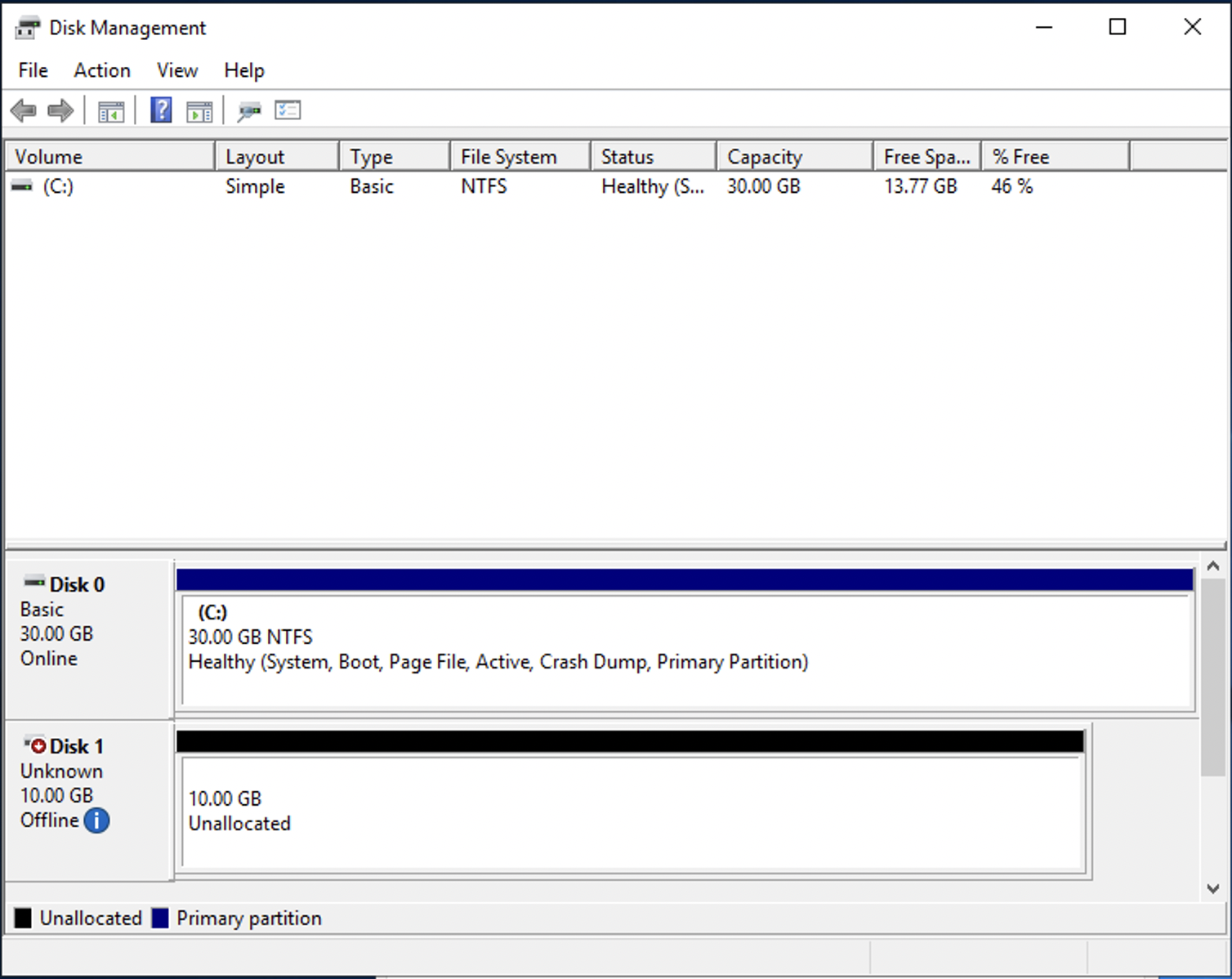Click the Disk Management title bar icon
Image resolution: width=1232 pixels, height=979 pixels.
point(27,27)
